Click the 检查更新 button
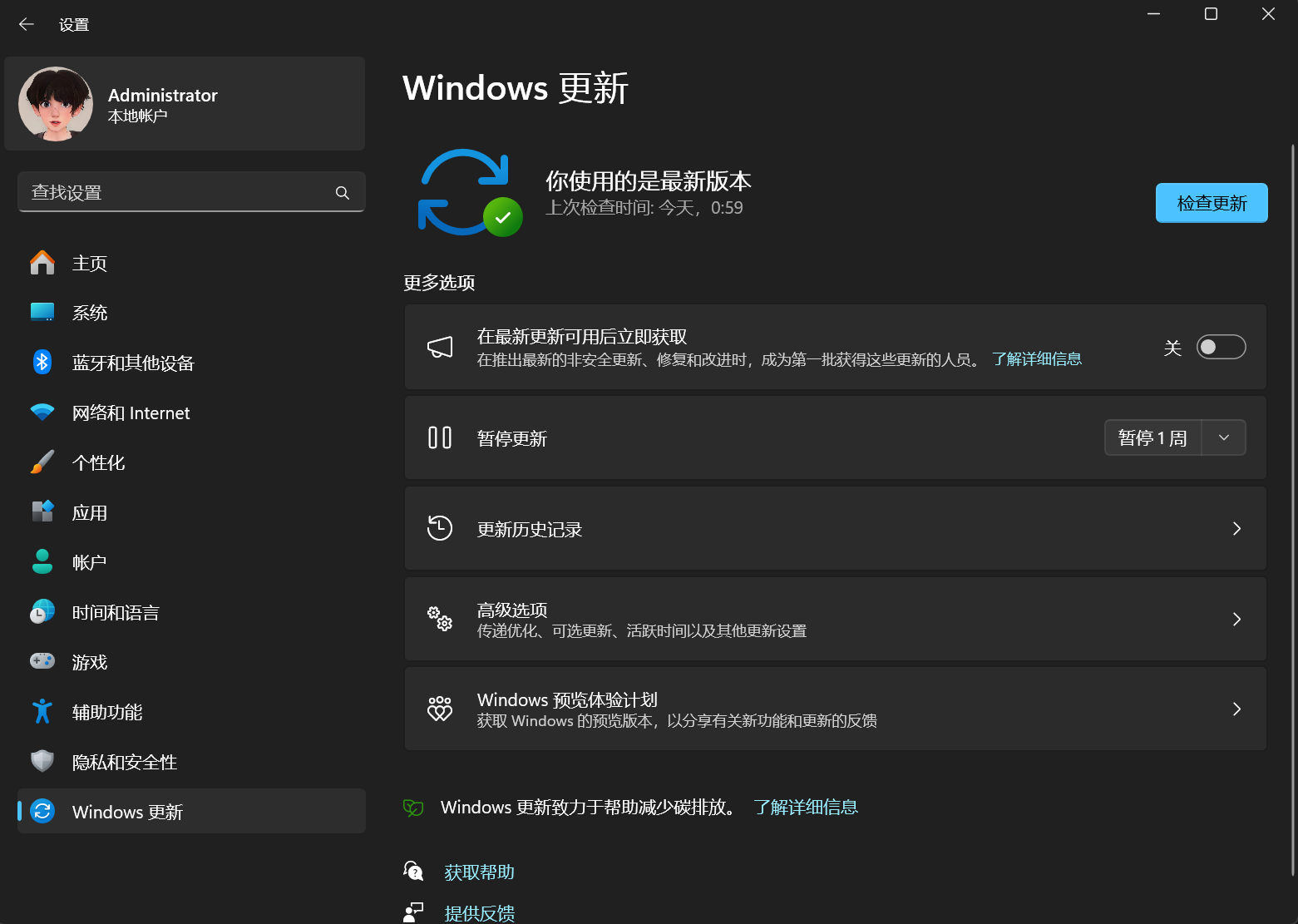 [1212, 203]
